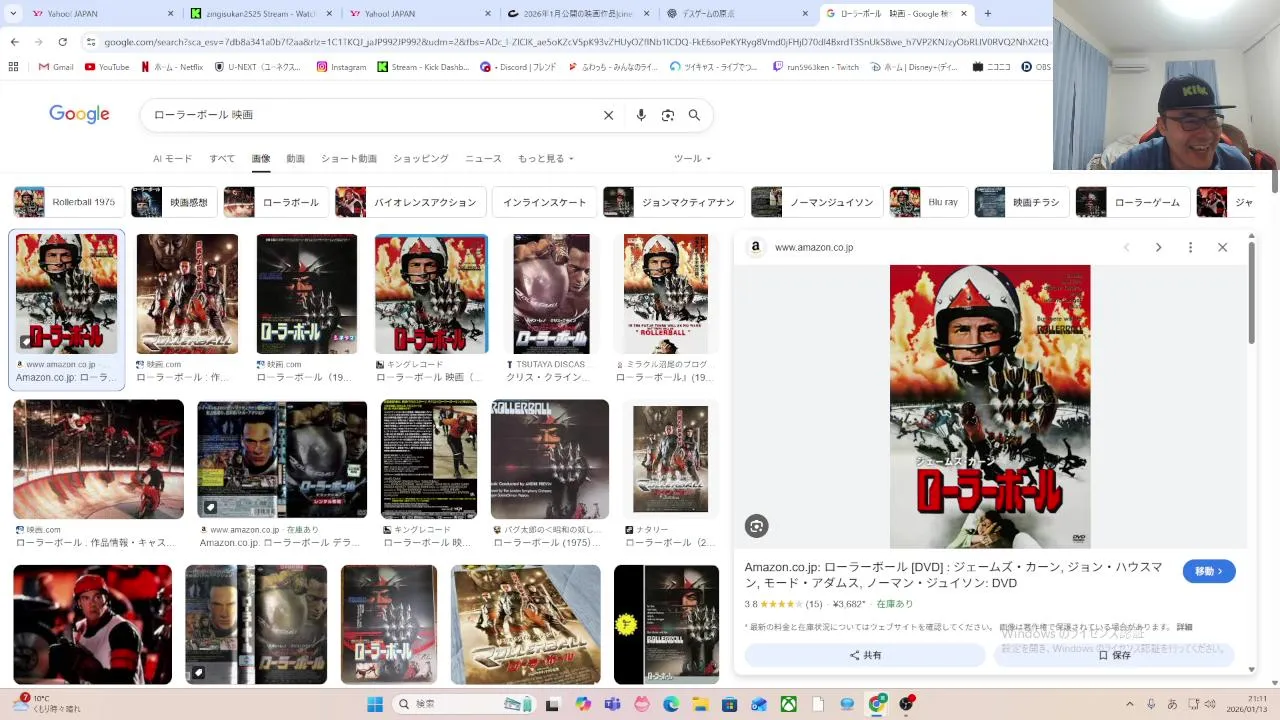Switch to the AI モード tab

pos(172,159)
